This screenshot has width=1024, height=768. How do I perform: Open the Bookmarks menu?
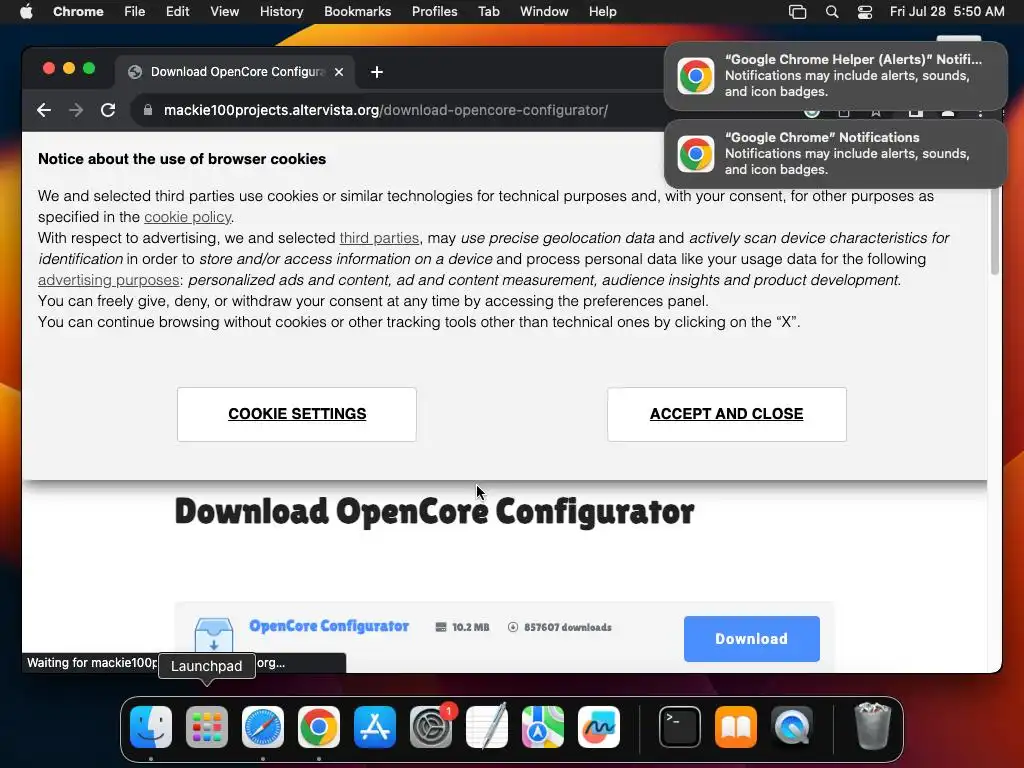point(357,12)
